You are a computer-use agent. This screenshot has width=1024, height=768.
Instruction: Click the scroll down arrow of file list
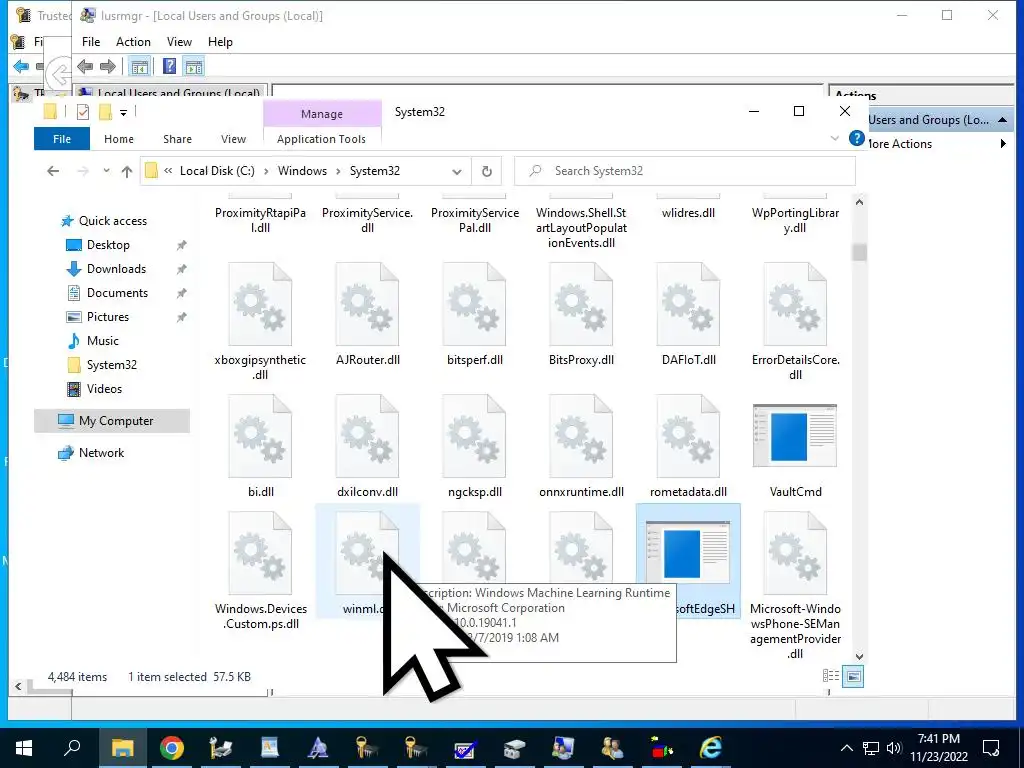click(859, 656)
